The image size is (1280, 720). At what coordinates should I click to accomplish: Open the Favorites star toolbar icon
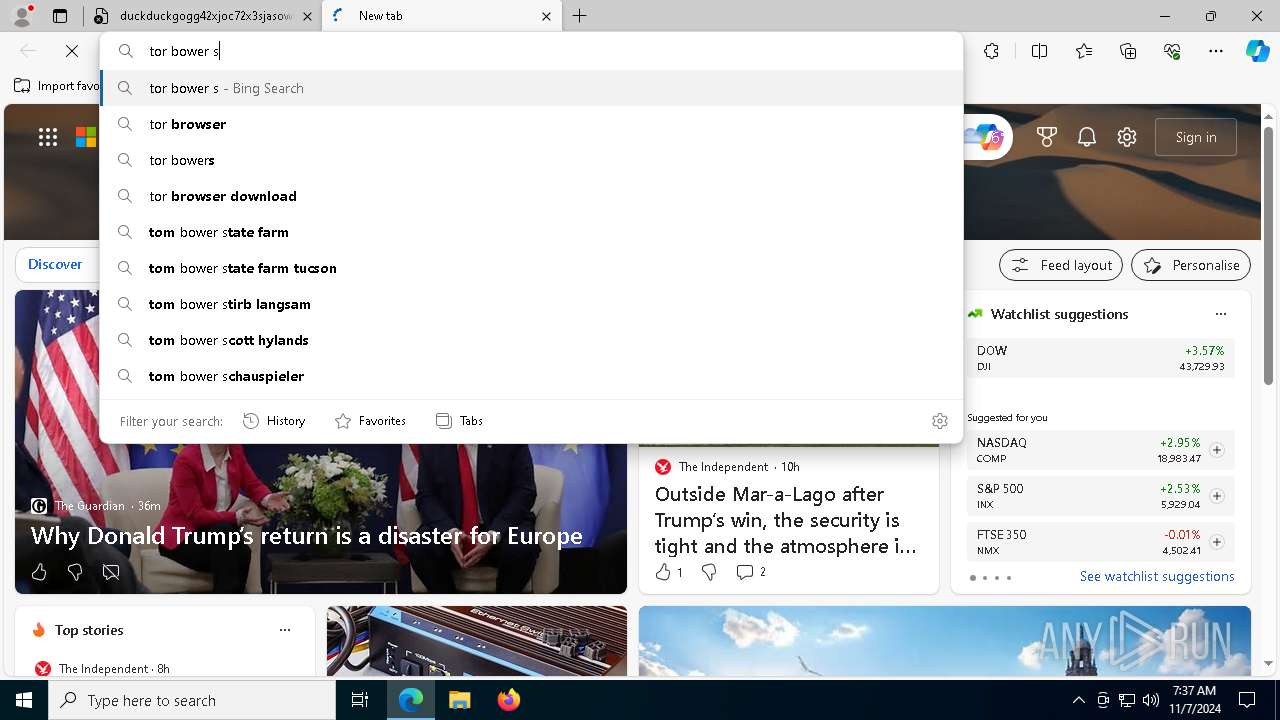click(x=1084, y=51)
